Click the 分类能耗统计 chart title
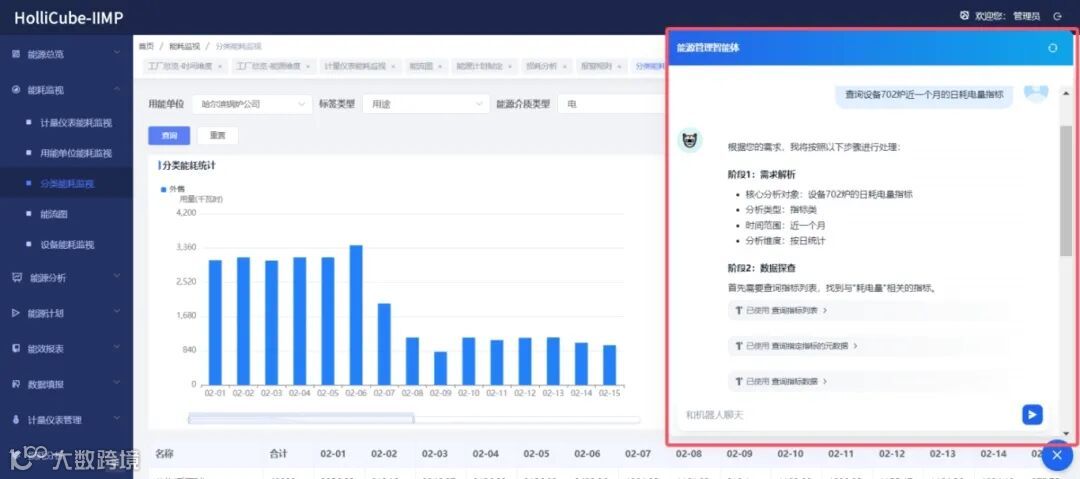1080x479 pixels. tap(189, 165)
